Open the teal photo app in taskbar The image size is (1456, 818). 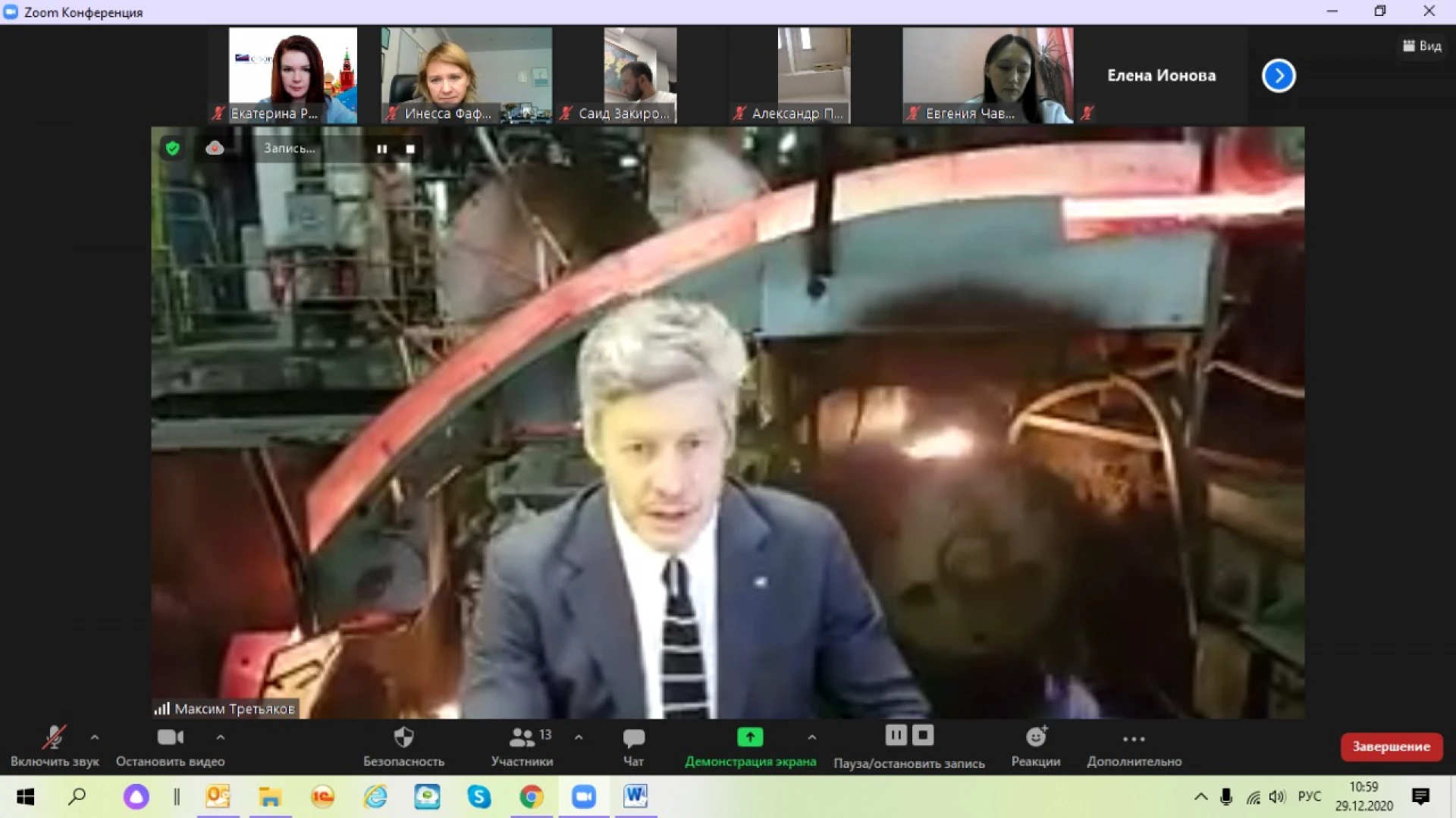427,797
